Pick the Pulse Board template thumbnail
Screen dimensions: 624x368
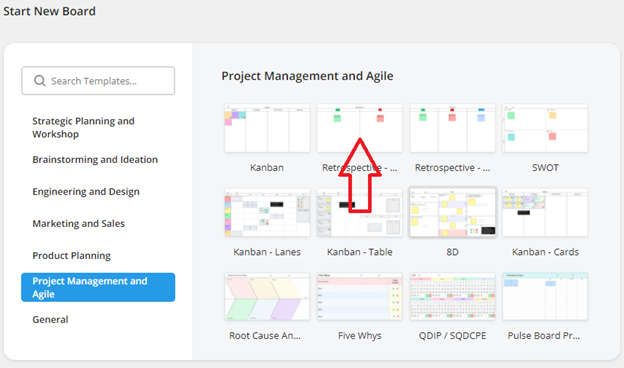coord(545,296)
